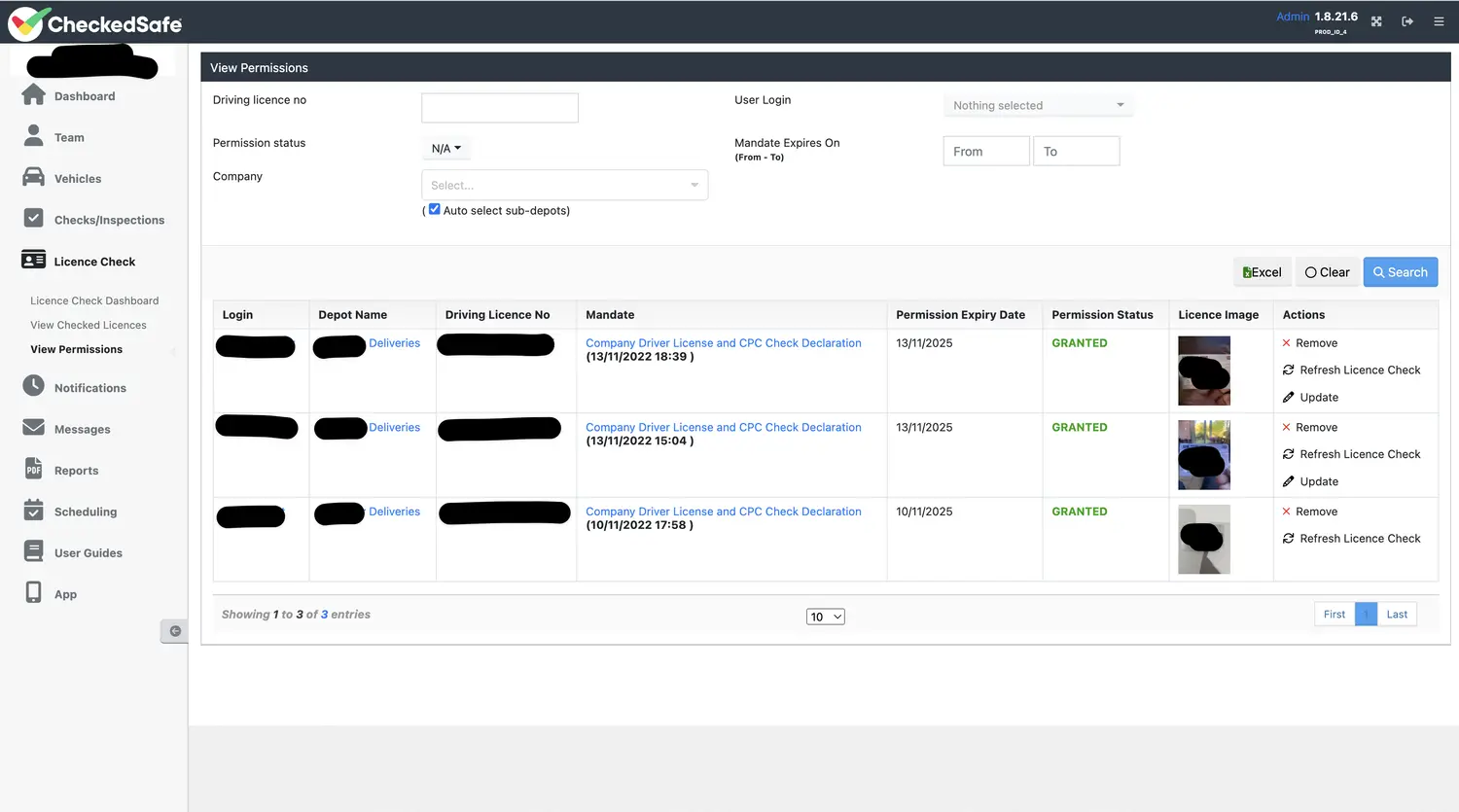Open first row's licence image thumbnail

point(1204,371)
